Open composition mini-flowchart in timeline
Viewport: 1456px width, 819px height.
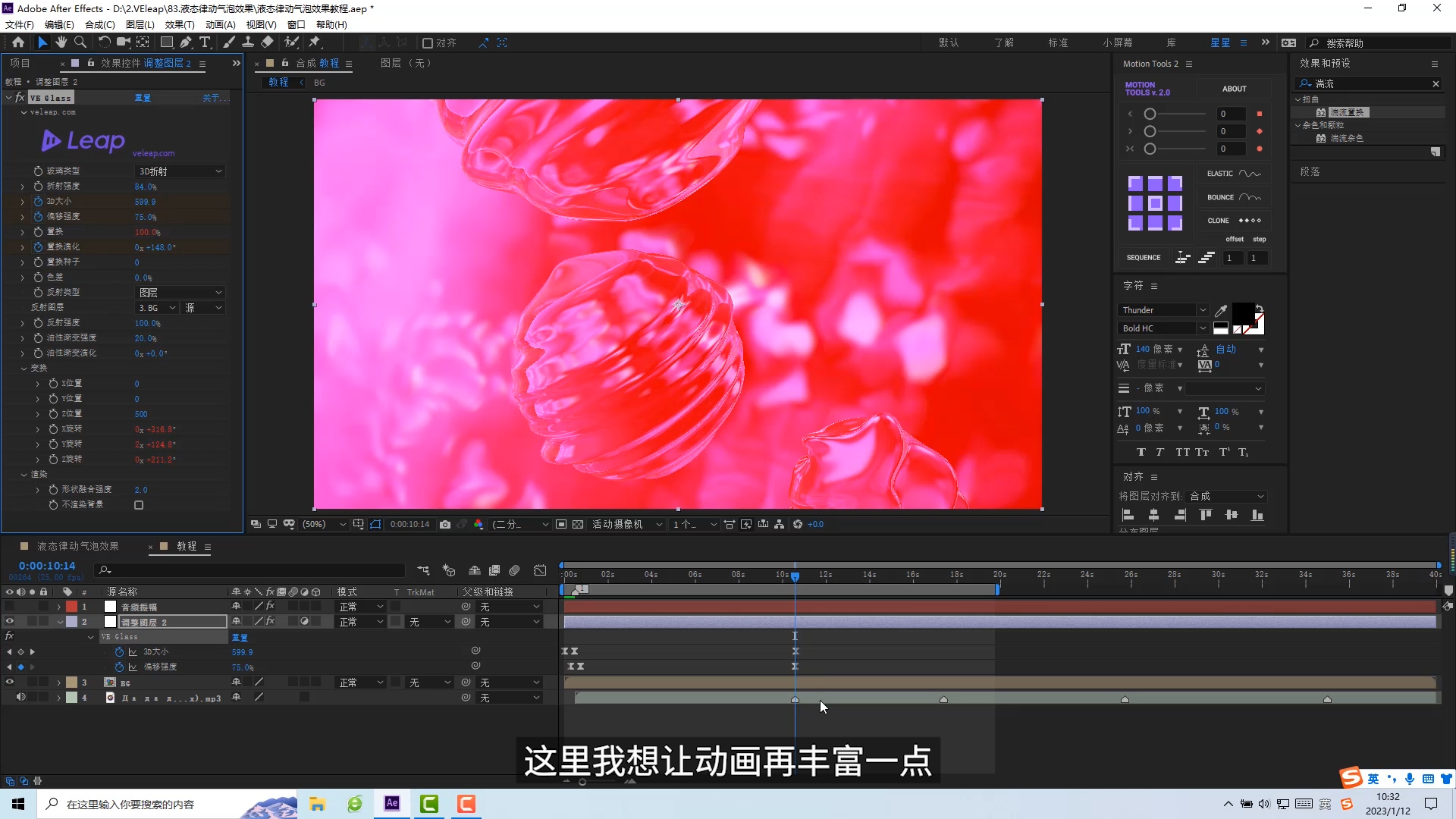click(423, 570)
